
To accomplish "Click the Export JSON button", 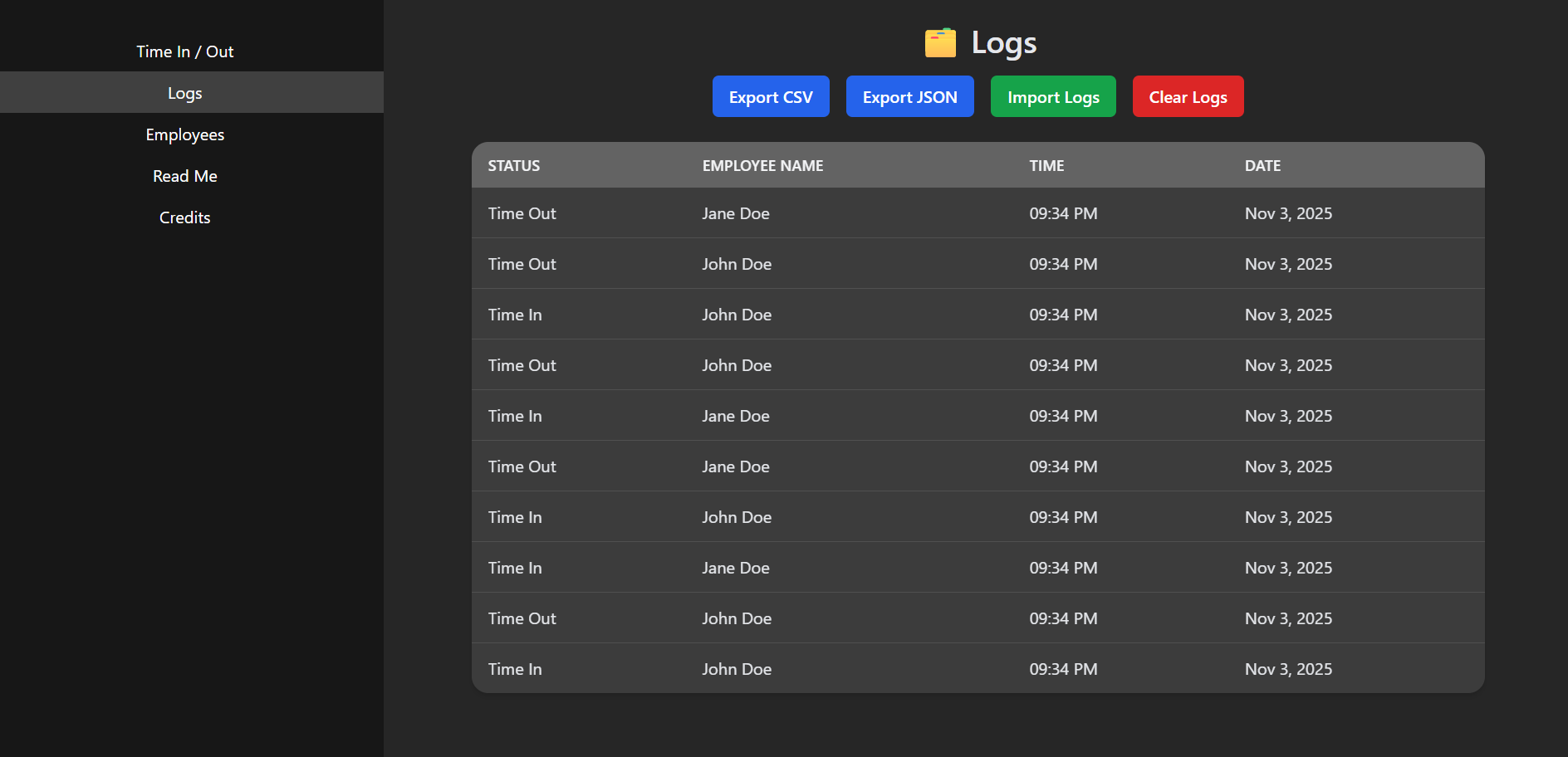I will point(909,96).
